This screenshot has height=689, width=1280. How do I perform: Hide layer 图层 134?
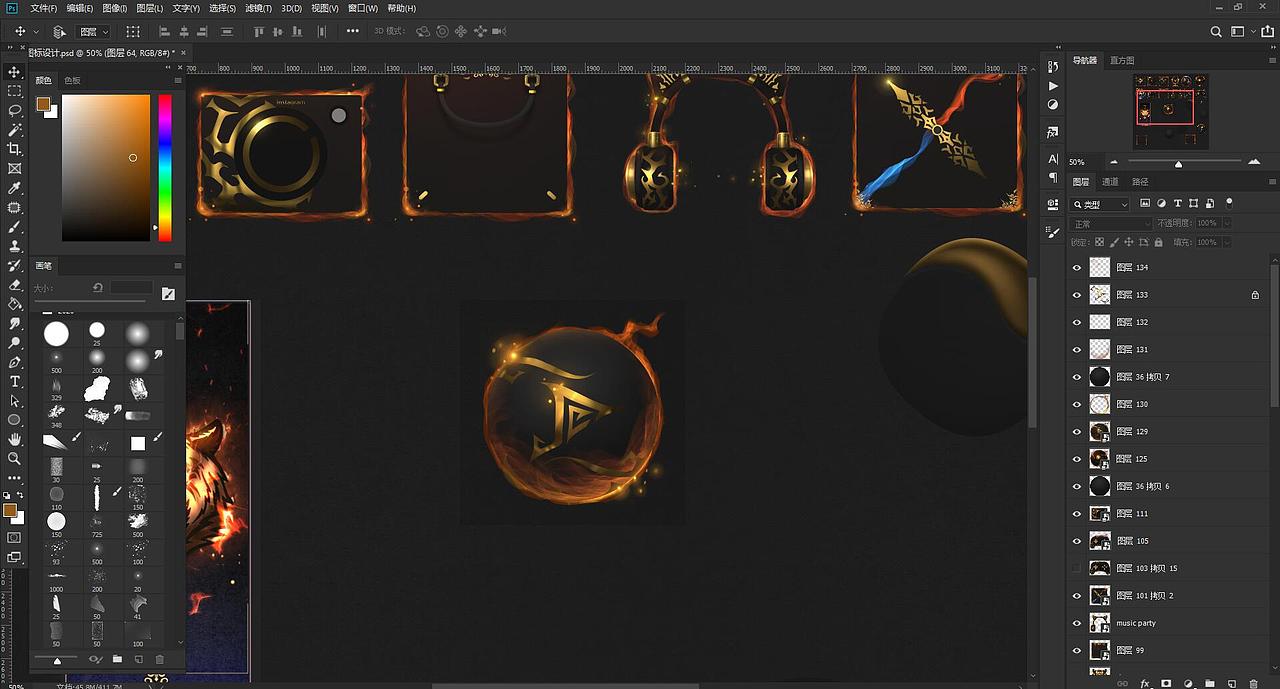pyautogui.click(x=1077, y=268)
